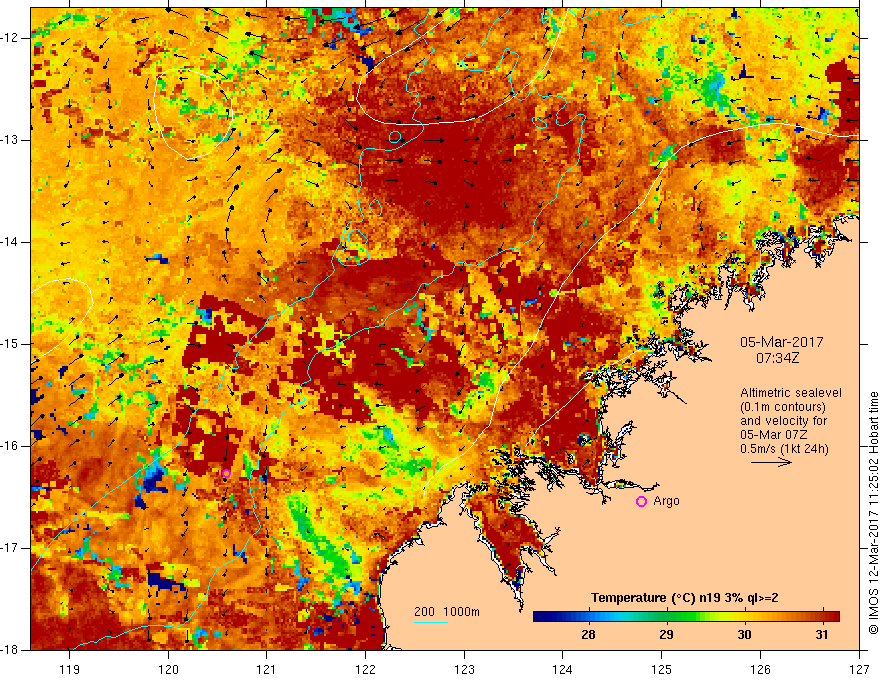The height and width of the screenshot is (680, 880).
Task: Click the color bar label 31
Action: pos(822,635)
